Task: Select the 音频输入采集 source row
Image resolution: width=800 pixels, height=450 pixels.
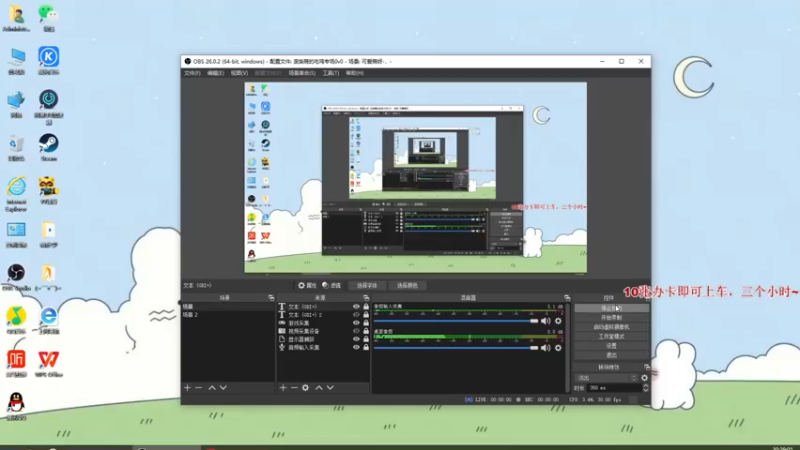Action: pos(323,347)
